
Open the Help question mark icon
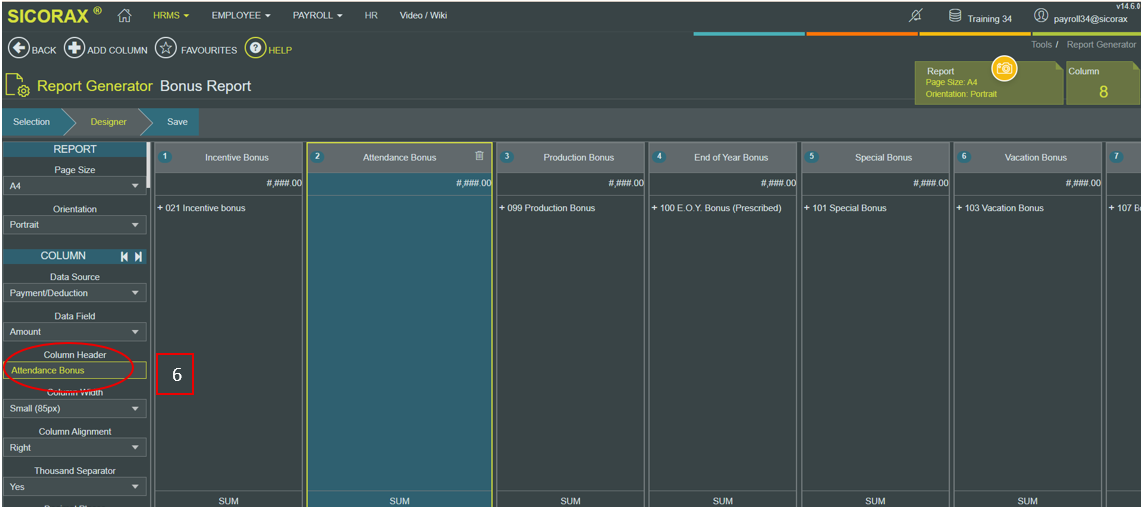click(x=255, y=49)
